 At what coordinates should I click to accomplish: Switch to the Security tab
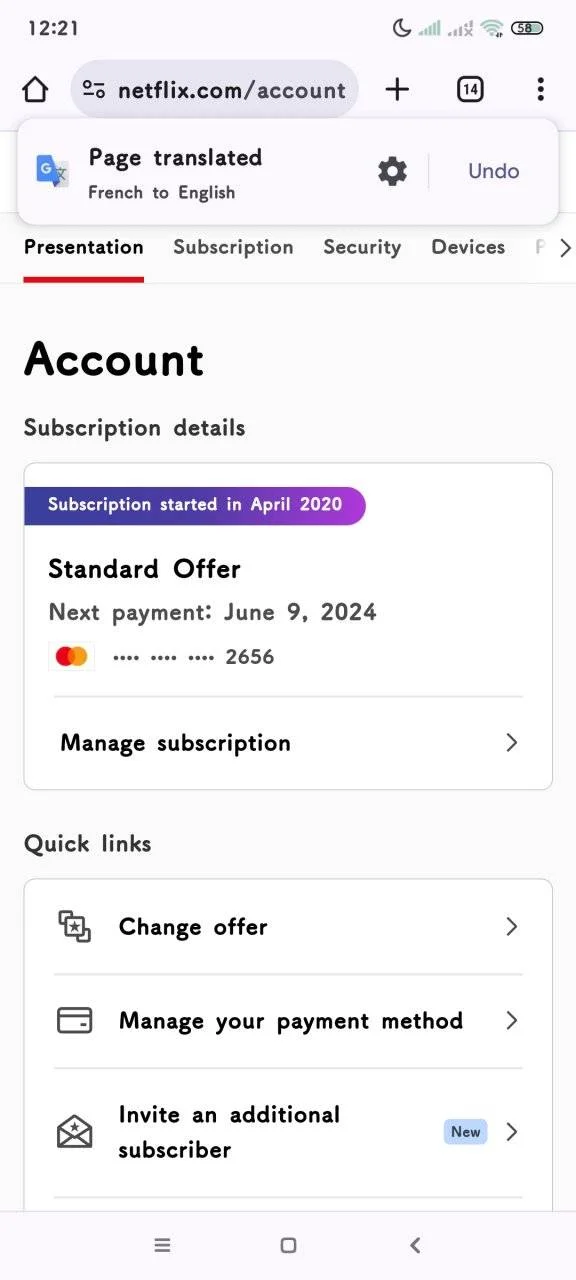[362, 247]
